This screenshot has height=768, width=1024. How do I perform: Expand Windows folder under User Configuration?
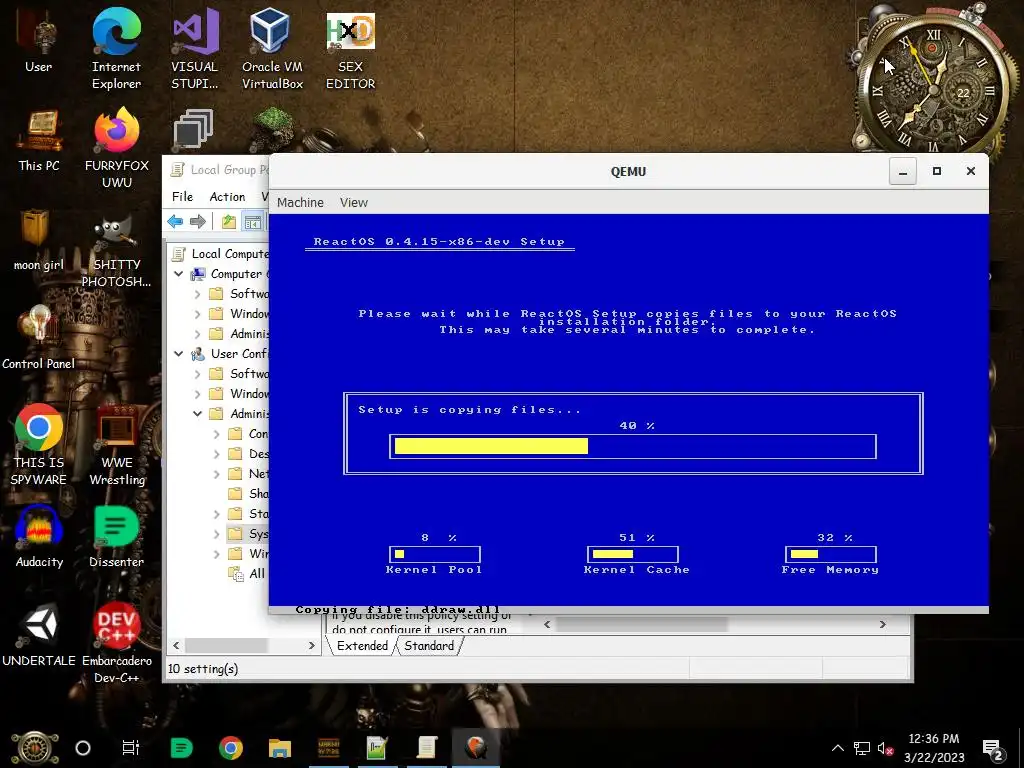coord(198,394)
